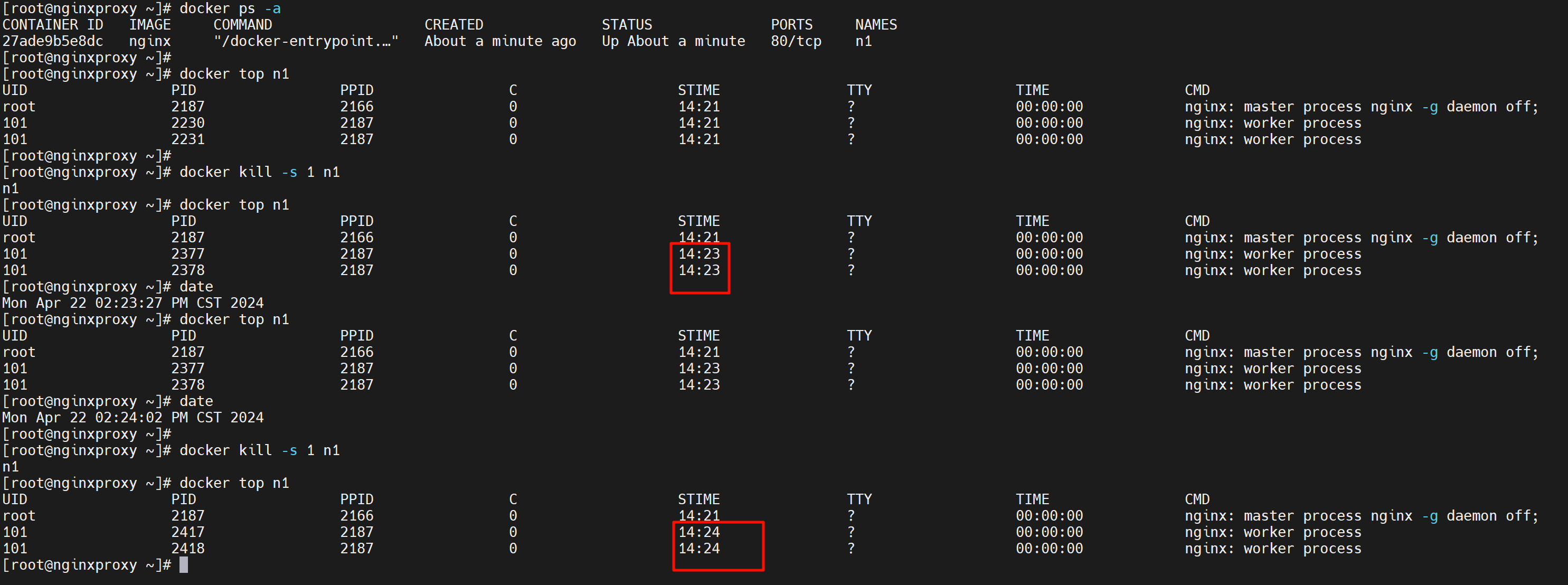Click PID 2378 in third listing
The image size is (1568, 585).
[x=187, y=385]
